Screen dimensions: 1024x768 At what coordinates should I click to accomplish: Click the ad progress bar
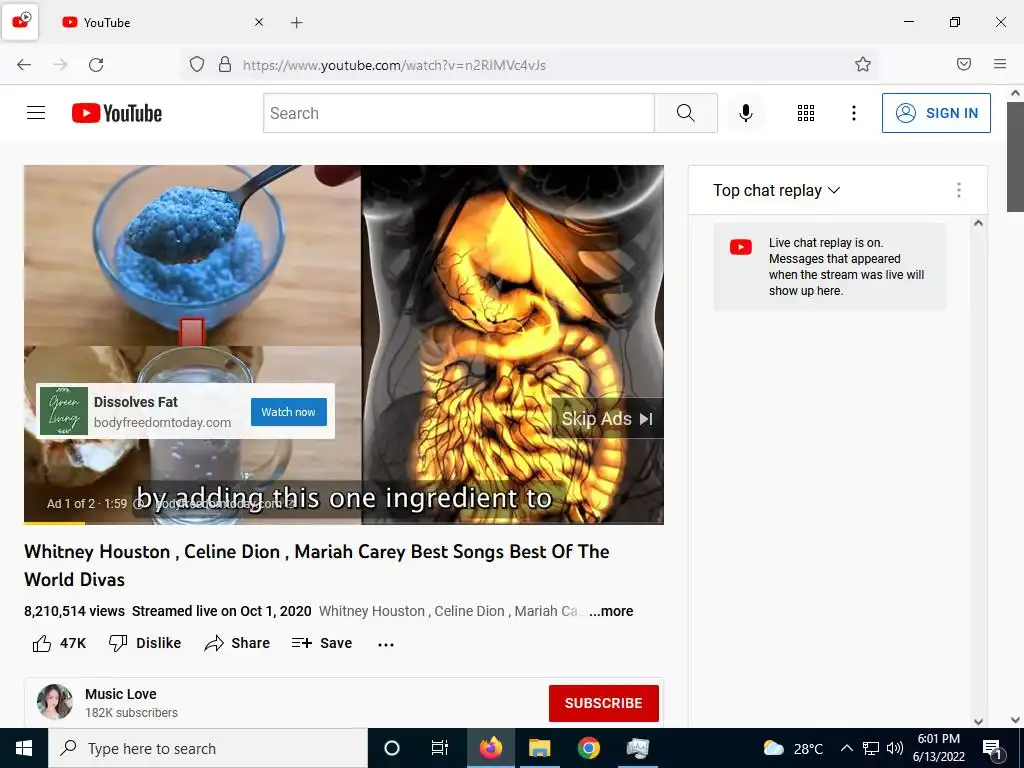click(x=344, y=523)
